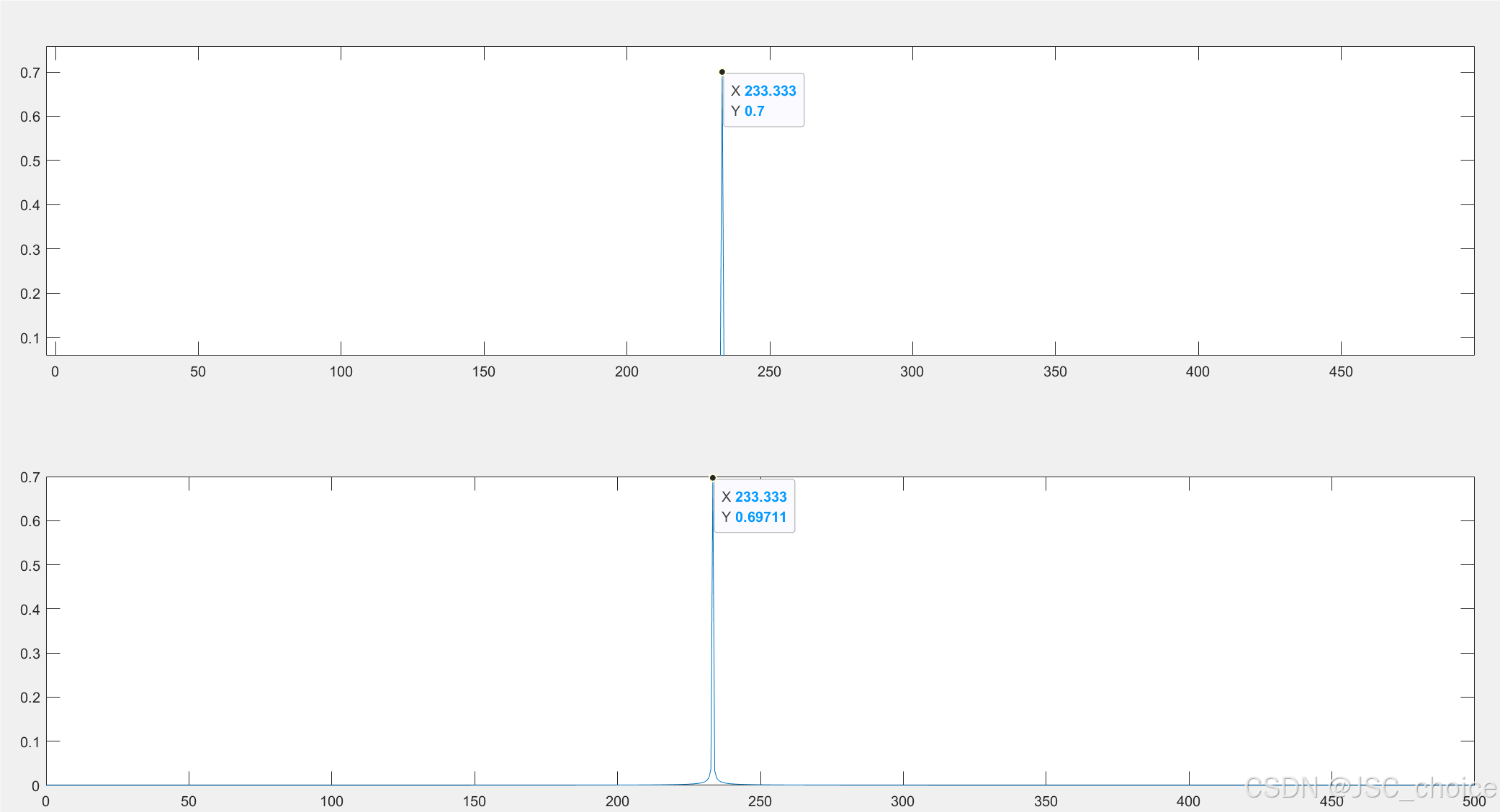Select the black marker dot on top peak
Viewport: 1500px width, 812px height.
pyautogui.click(x=722, y=72)
